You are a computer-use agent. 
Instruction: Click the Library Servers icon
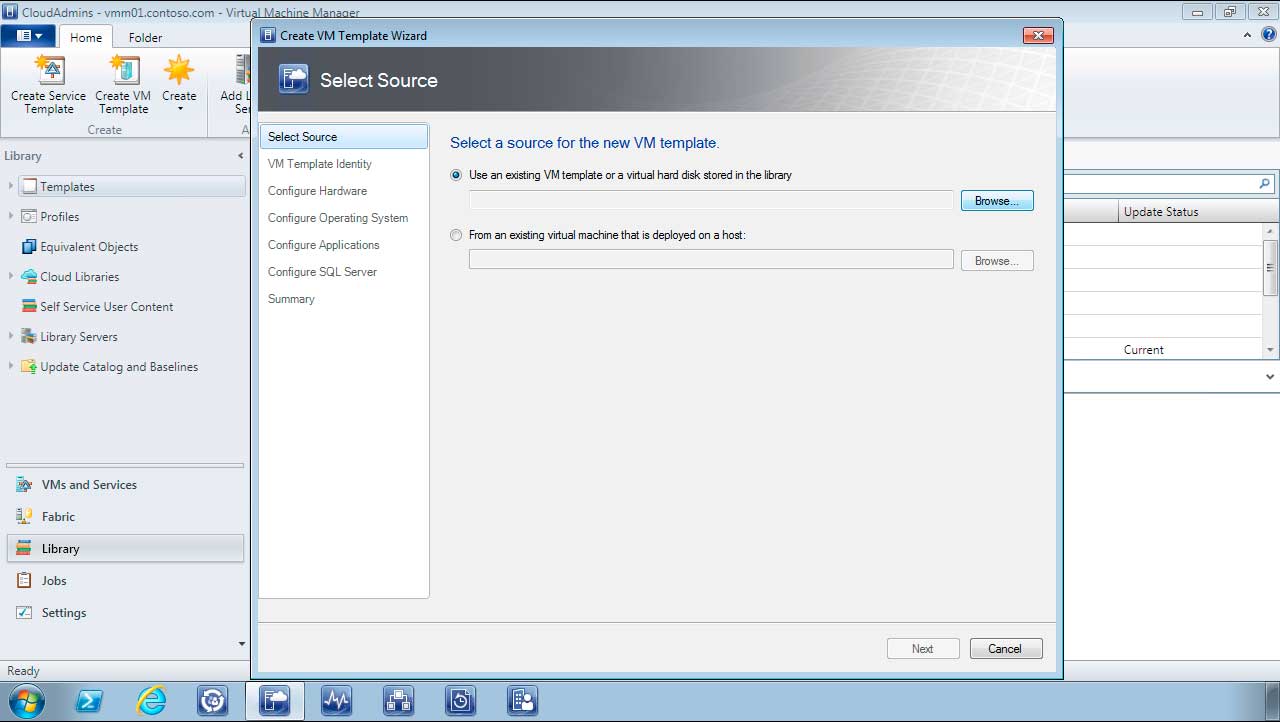tap(29, 336)
